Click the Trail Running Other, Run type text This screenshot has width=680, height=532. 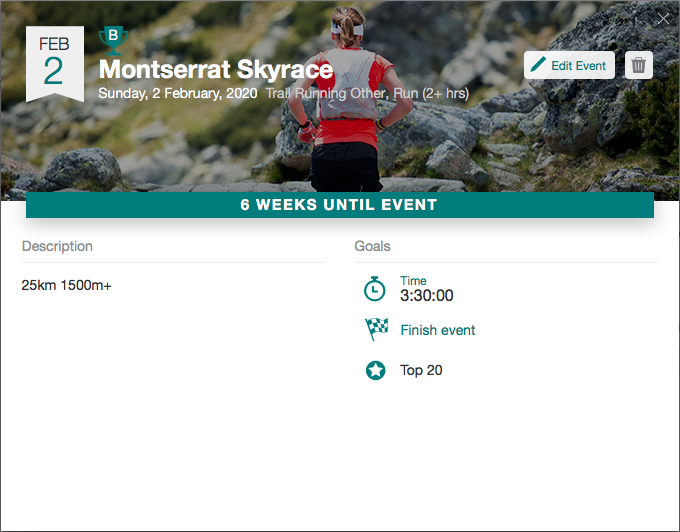pyautogui.click(x=367, y=93)
